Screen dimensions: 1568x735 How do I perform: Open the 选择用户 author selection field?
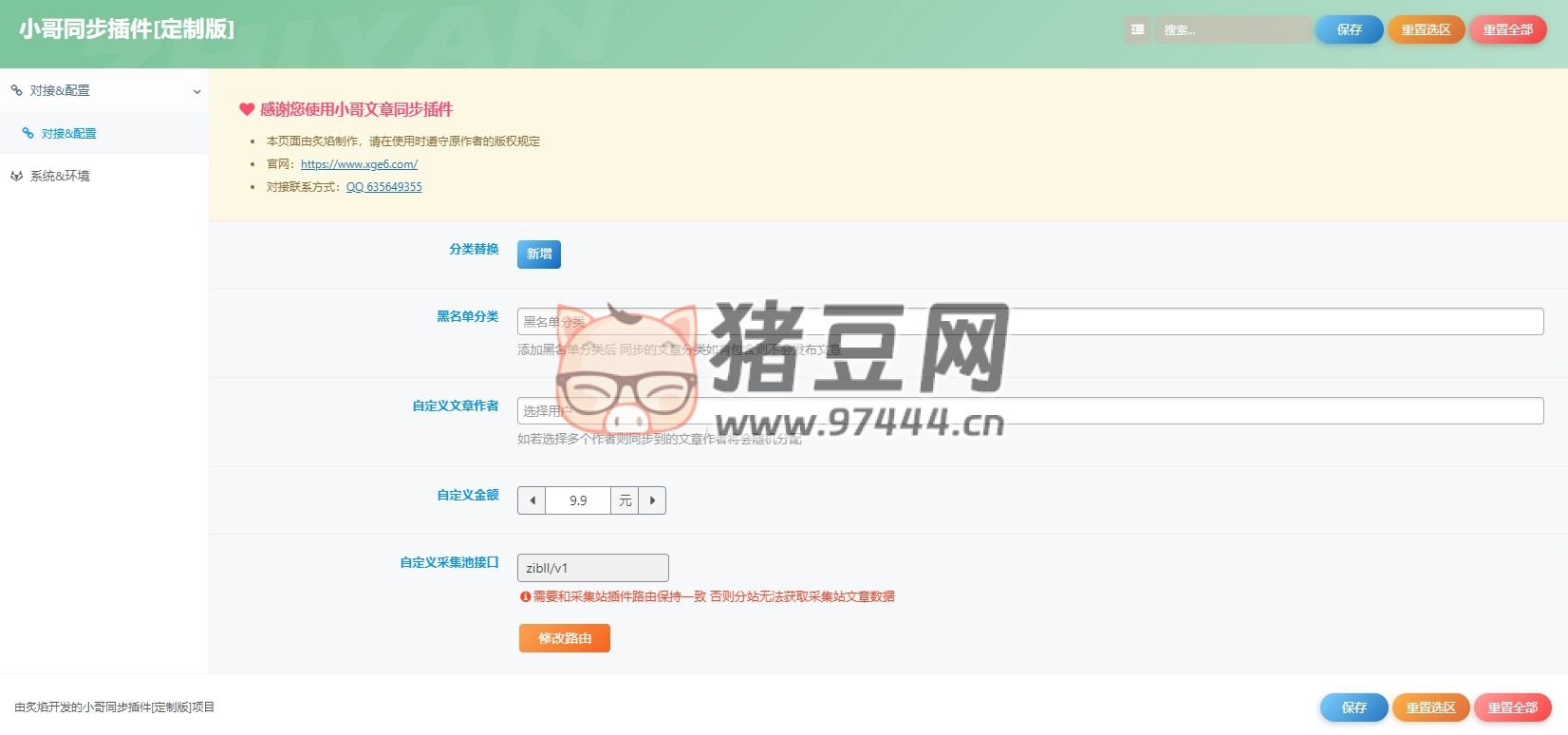pyautogui.click(x=1030, y=411)
